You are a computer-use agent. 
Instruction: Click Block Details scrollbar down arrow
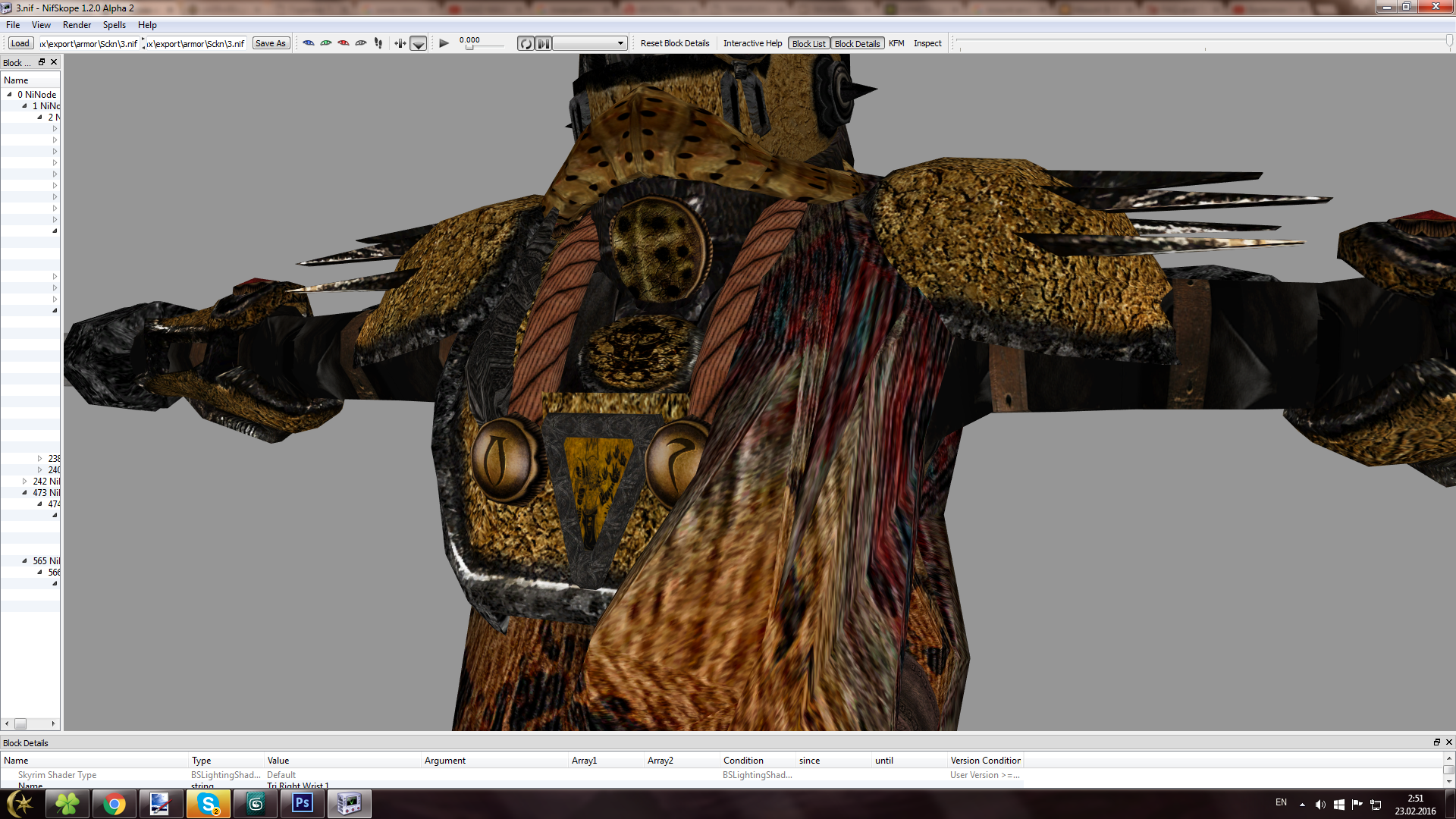click(x=1448, y=782)
